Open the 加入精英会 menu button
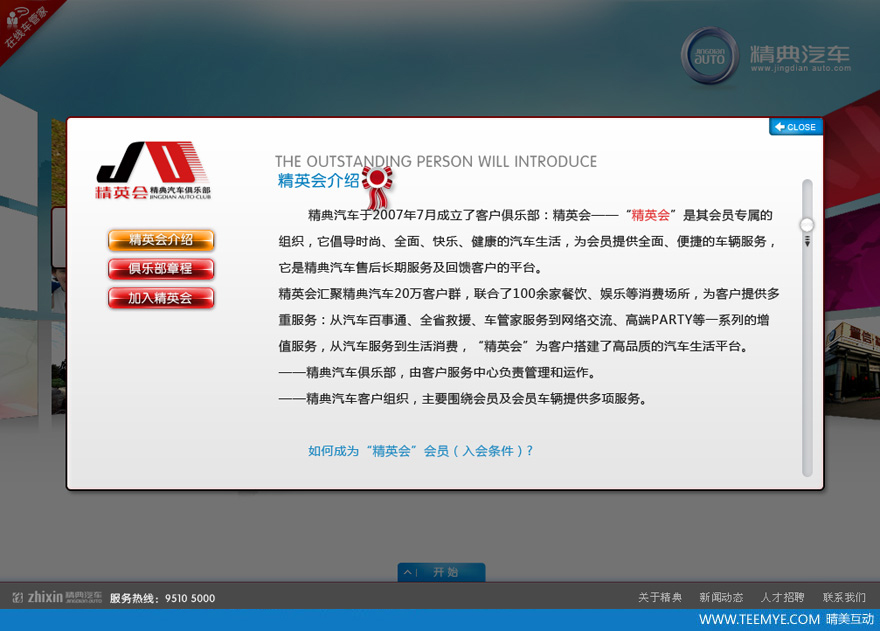 click(161, 298)
